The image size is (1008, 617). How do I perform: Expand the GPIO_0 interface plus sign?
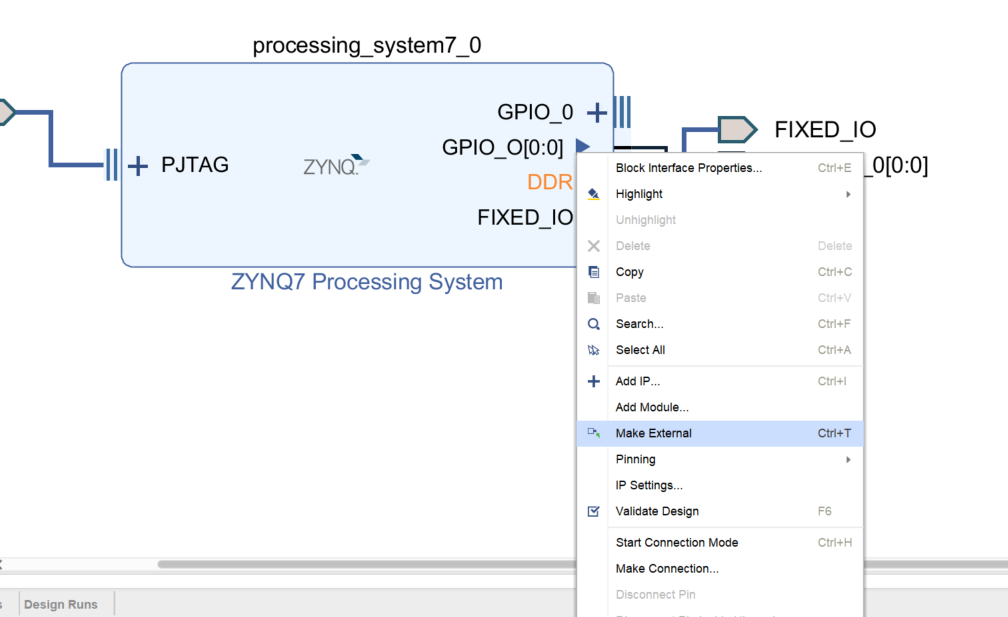tap(596, 112)
